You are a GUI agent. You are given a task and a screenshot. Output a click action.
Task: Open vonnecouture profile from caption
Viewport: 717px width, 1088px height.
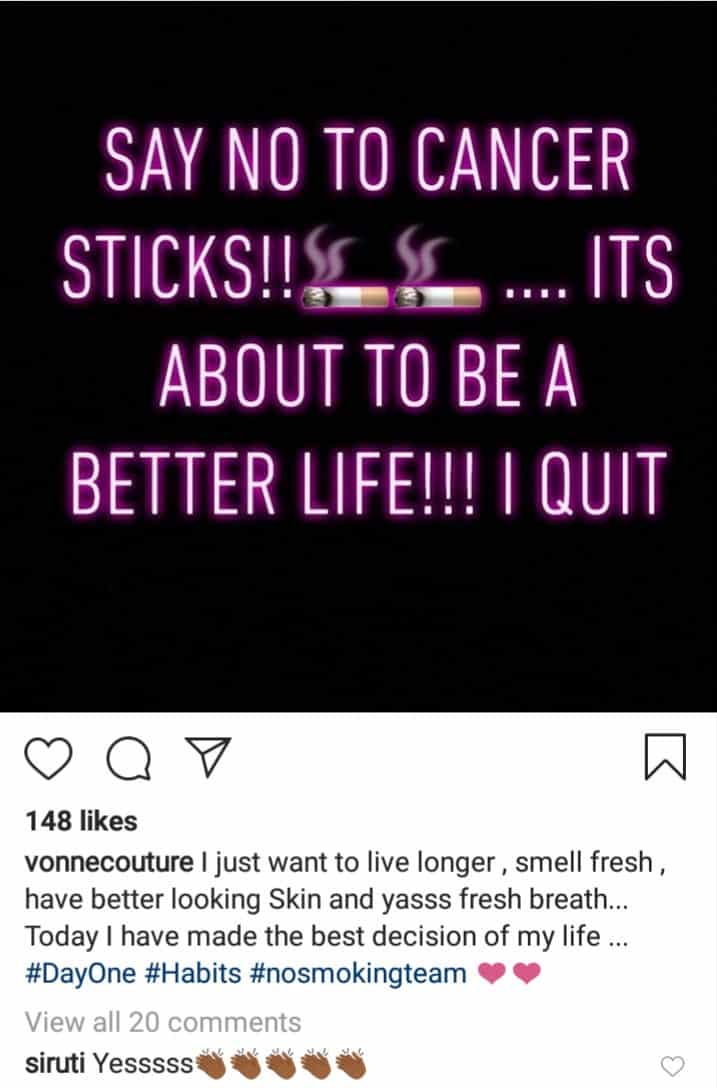[x=109, y=862]
